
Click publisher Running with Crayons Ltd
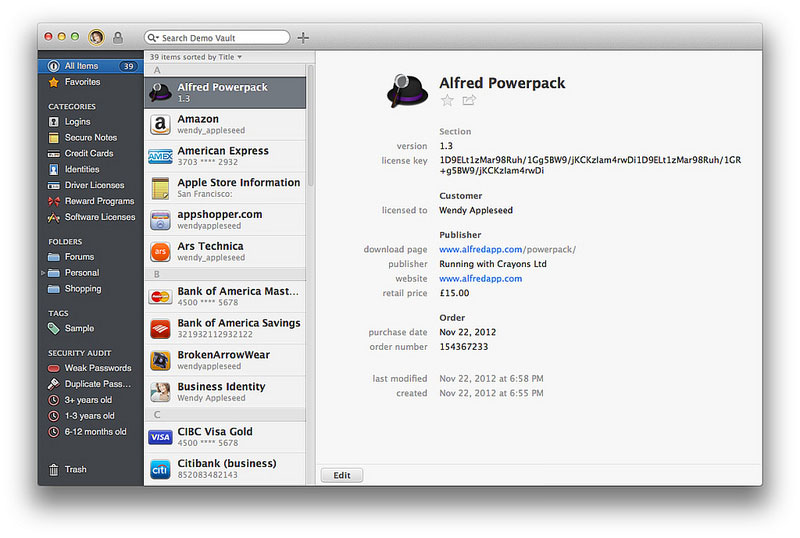click(x=492, y=264)
